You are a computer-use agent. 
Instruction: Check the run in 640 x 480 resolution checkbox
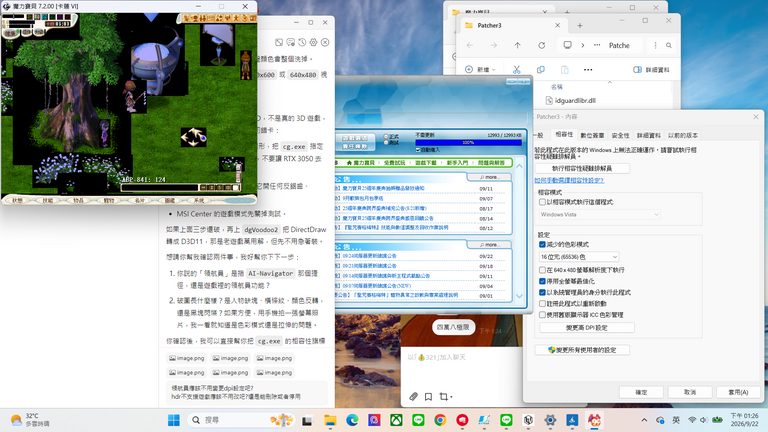(x=542, y=270)
